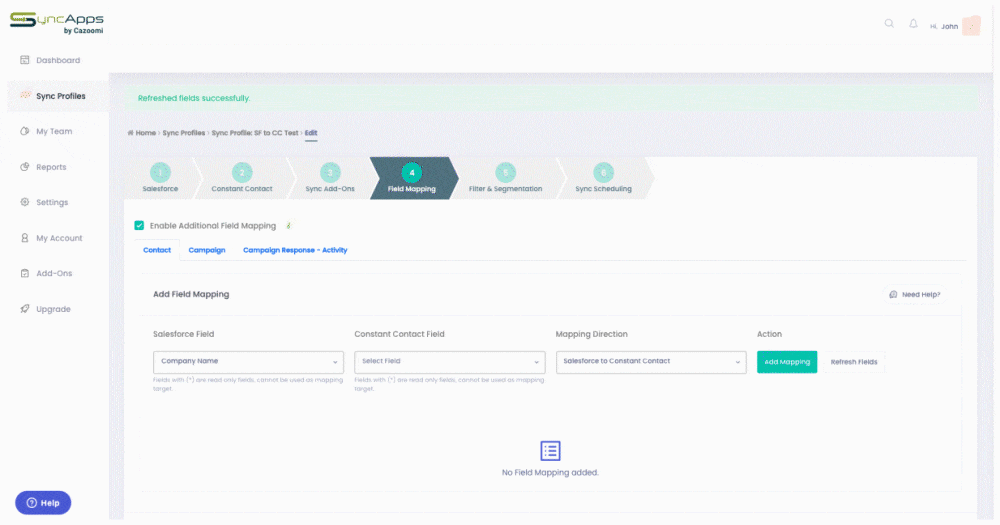Click the My Team sidebar icon
Viewport: 1000px width, 525px height.
pos(25,131)
